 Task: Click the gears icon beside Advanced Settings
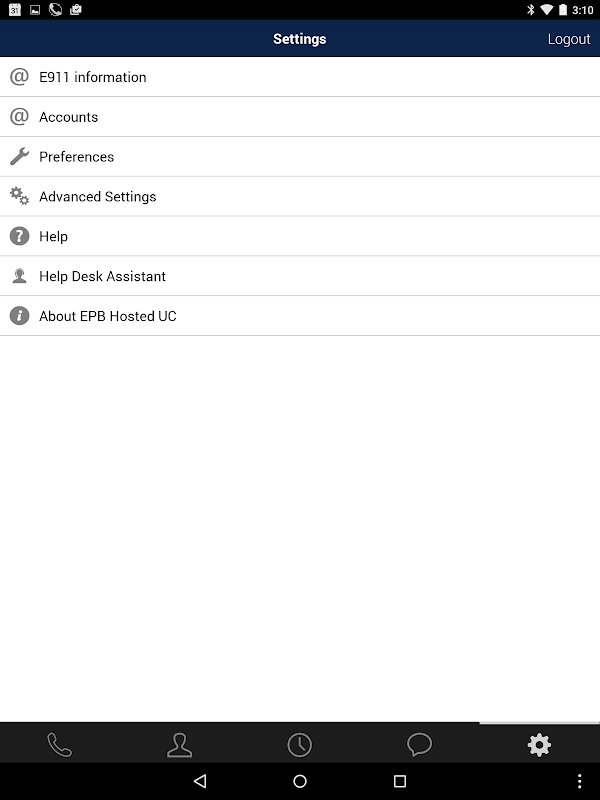tap(19, 197)
